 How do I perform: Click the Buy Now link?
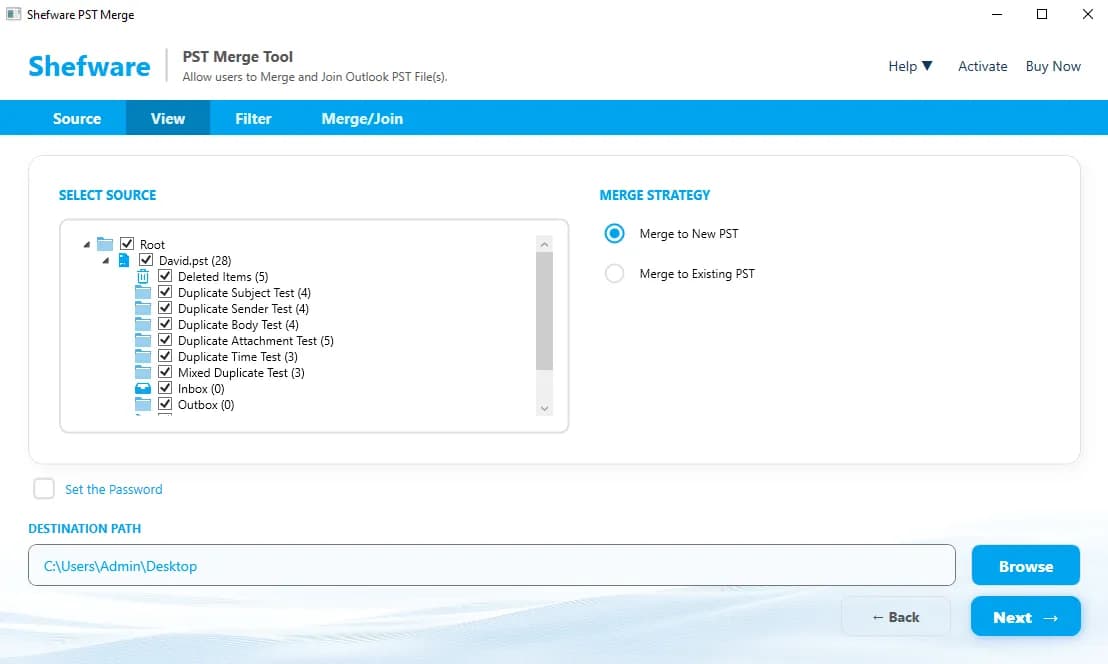pyautogui.click(x=1053, y=66)
